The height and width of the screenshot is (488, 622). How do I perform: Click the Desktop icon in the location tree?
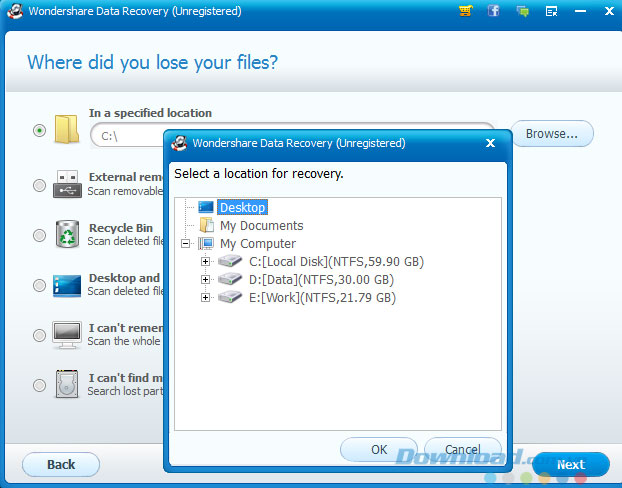[x=206, y=207]
